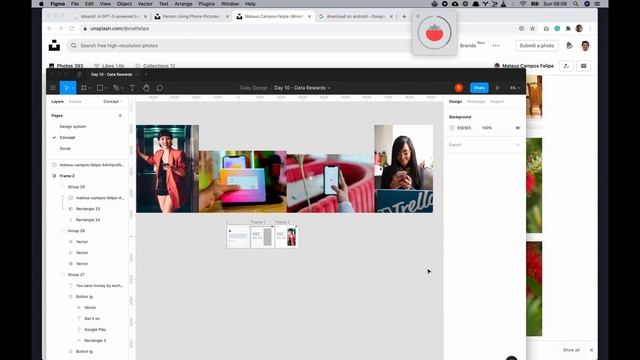Open shape tools dropdown arrow
The width and height of the screenshot is (640, 360).
click(x=106, y=88)
